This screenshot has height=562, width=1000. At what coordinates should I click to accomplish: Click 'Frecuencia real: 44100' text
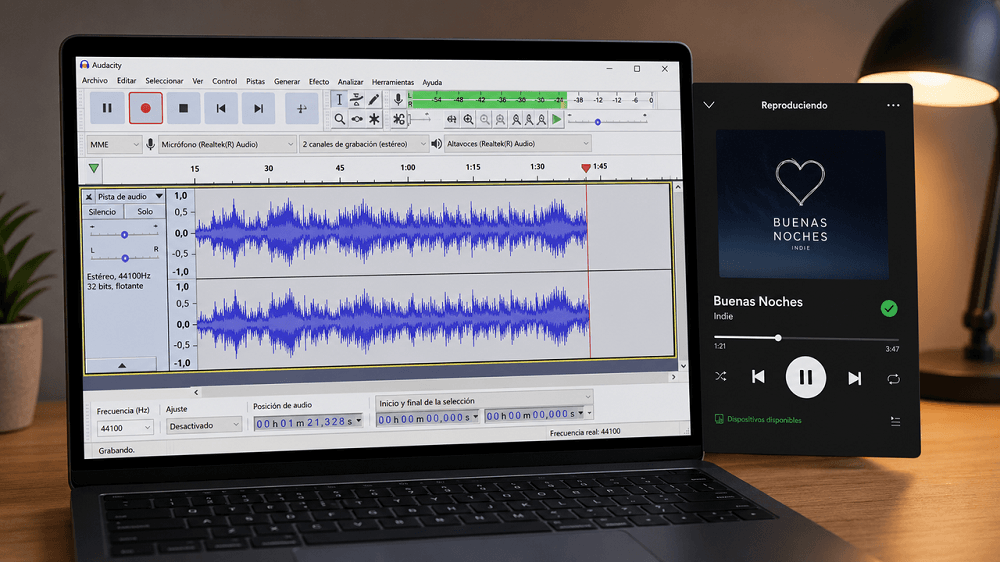[x=585, y=432]
